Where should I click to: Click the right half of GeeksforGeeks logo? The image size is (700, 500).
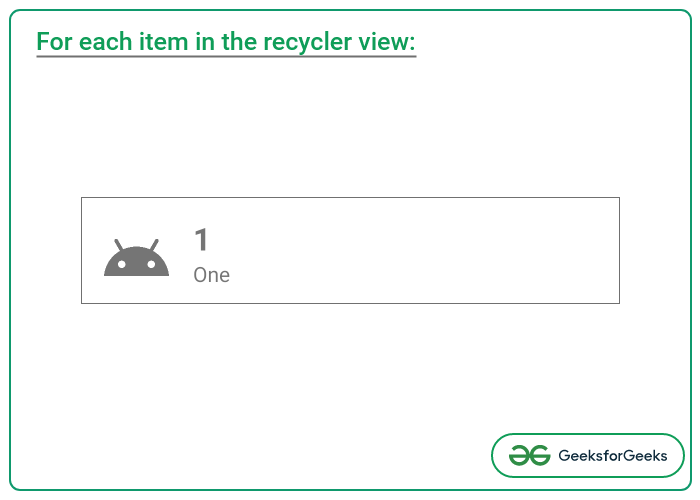pos(540,456)
